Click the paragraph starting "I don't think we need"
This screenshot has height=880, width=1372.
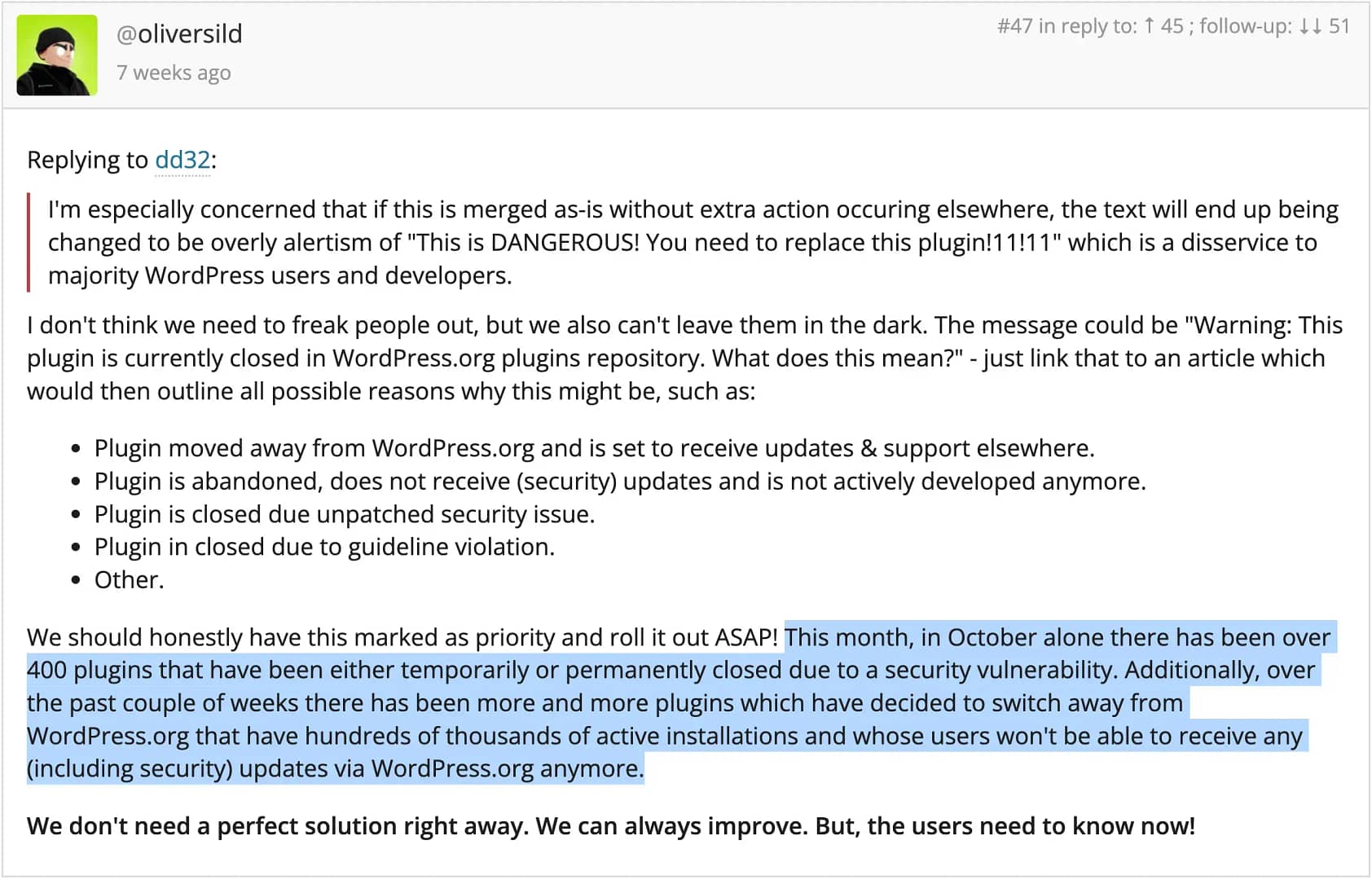click(x=684, y=358)
